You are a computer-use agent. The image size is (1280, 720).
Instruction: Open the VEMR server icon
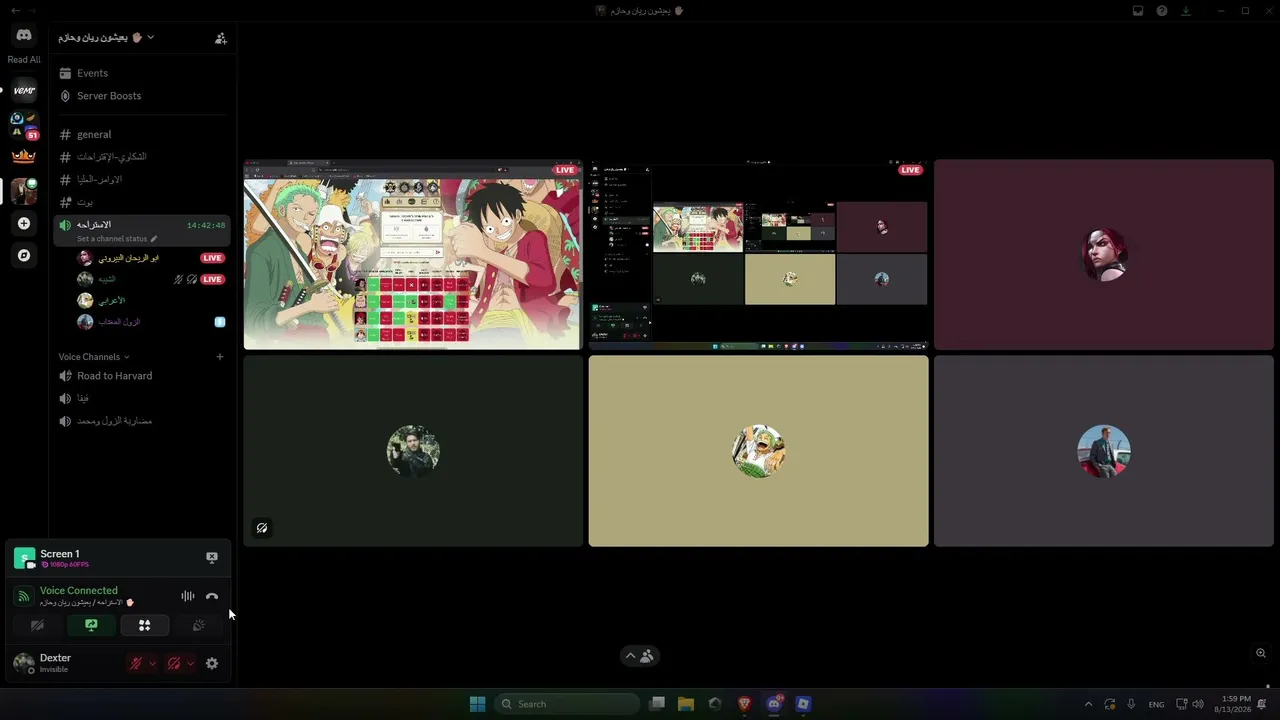(24, 90)
